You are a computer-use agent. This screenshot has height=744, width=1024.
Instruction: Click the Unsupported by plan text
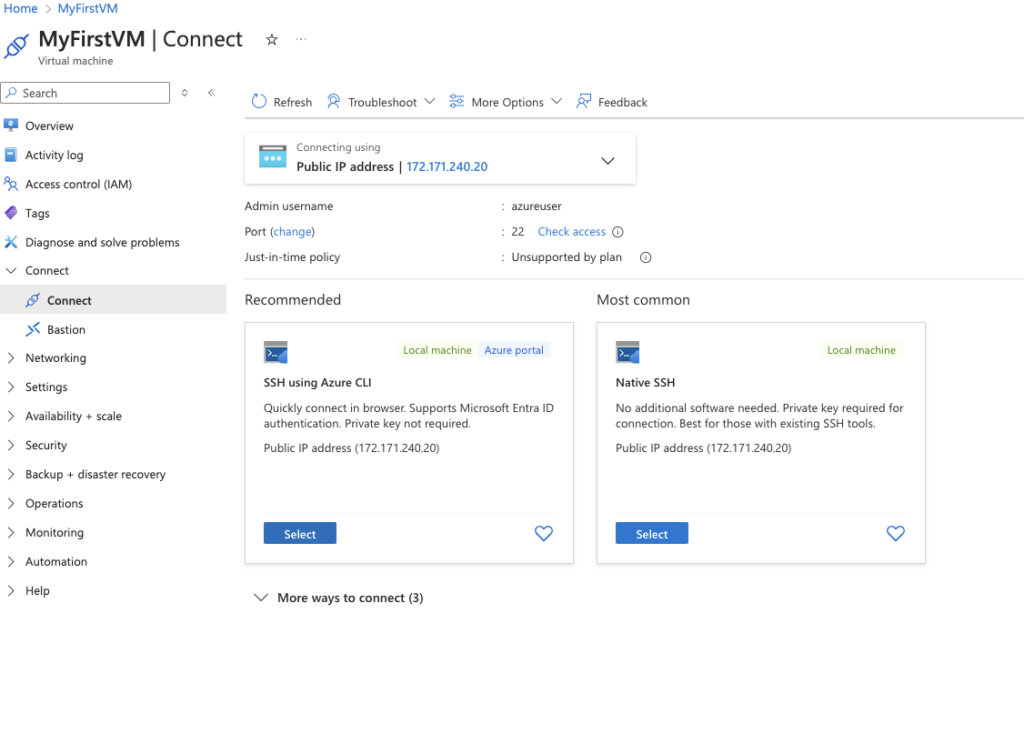(566, 257)
